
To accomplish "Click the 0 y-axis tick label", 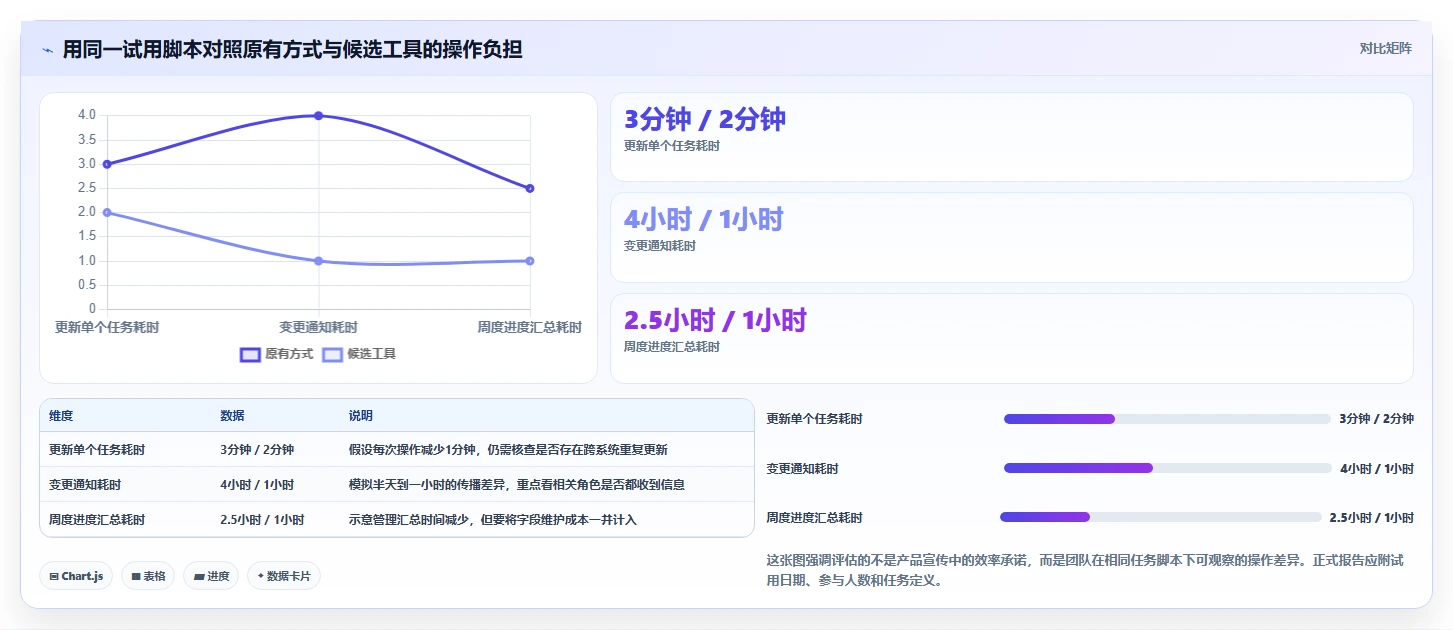I will tap(92, 309).
